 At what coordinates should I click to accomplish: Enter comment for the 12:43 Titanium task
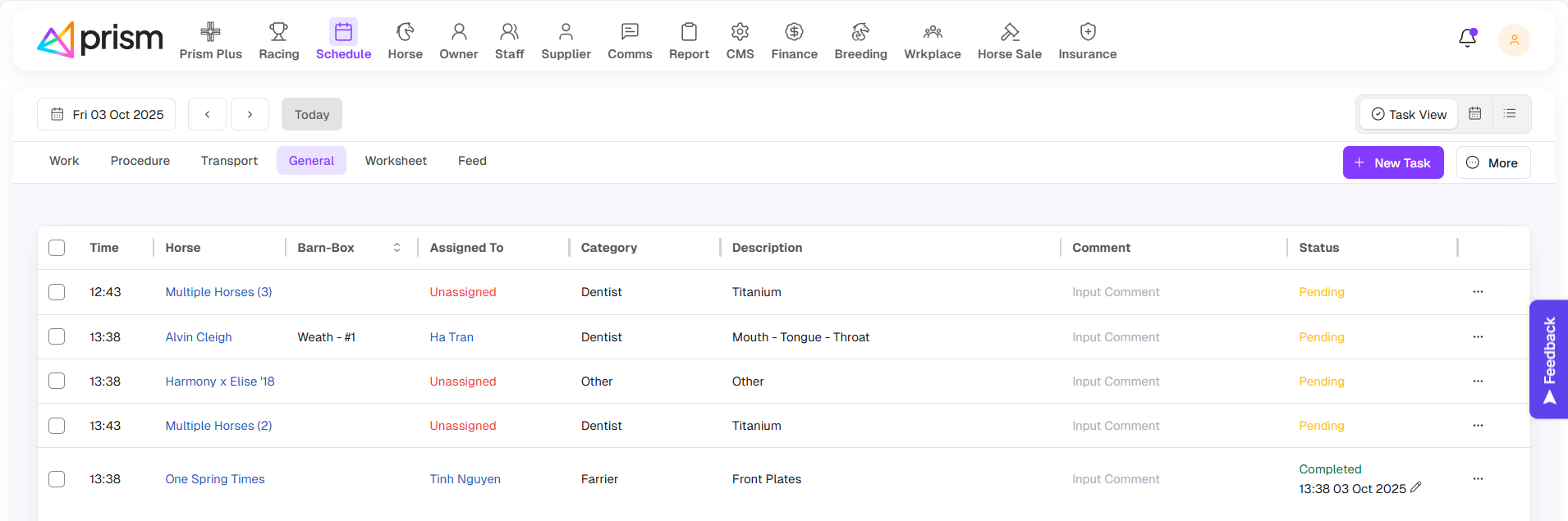[x=1115, y=292]
